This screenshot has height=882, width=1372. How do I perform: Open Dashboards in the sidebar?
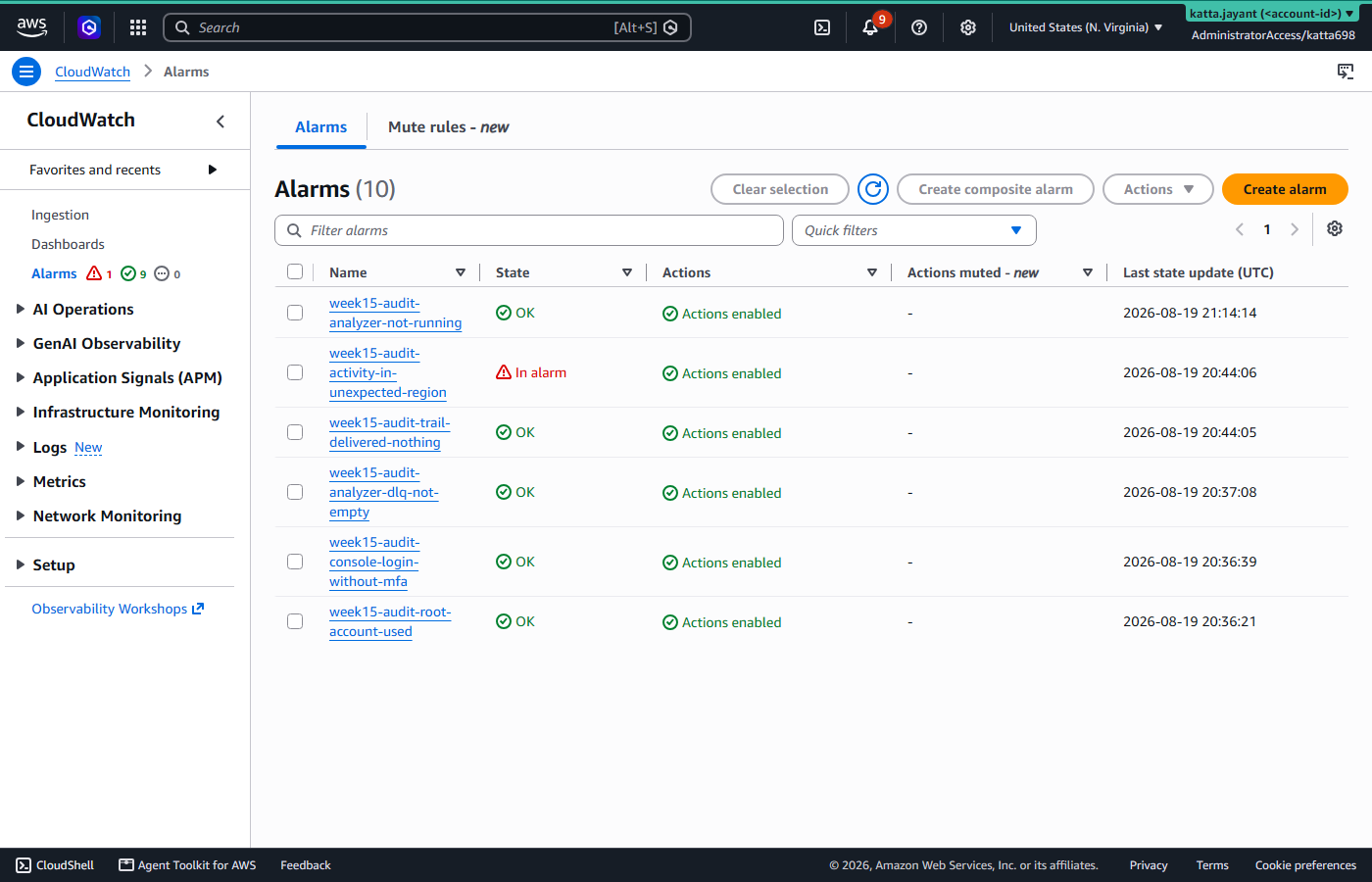(68, 244)
